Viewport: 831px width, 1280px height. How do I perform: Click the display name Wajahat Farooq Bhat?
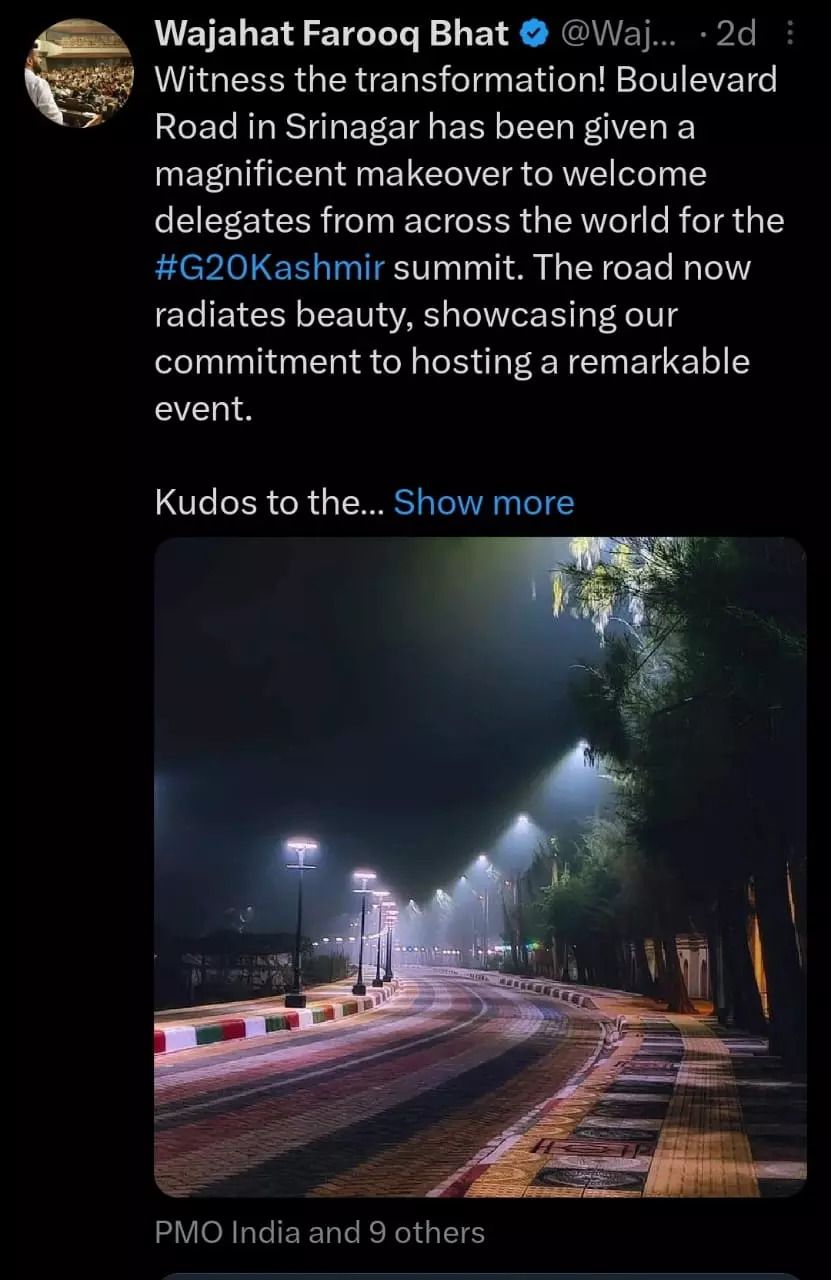coord(332,35)
